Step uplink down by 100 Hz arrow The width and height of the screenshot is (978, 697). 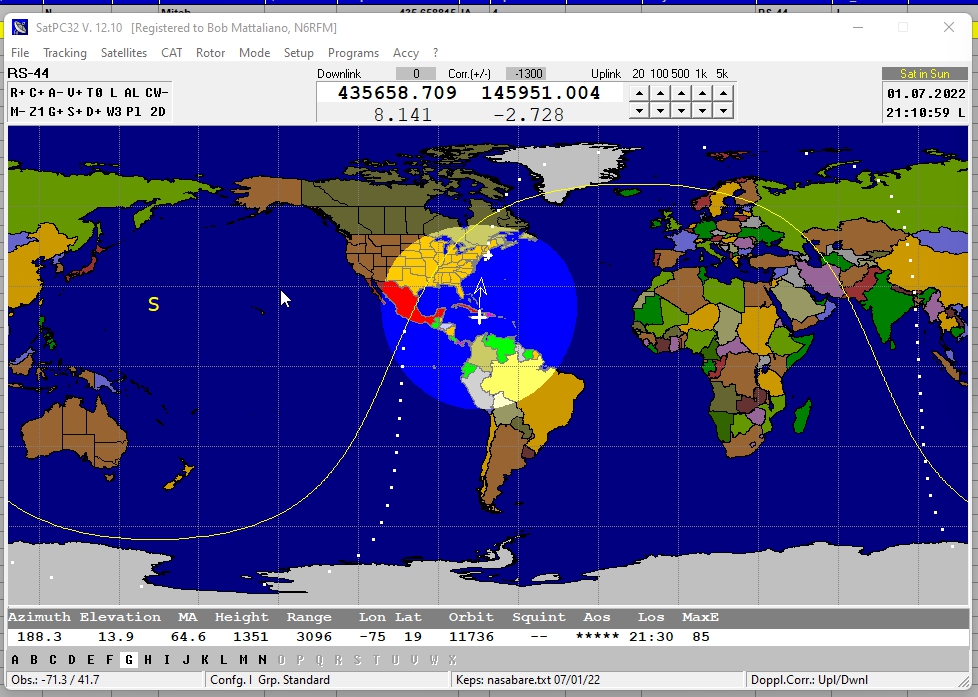(x=660, y=110)
